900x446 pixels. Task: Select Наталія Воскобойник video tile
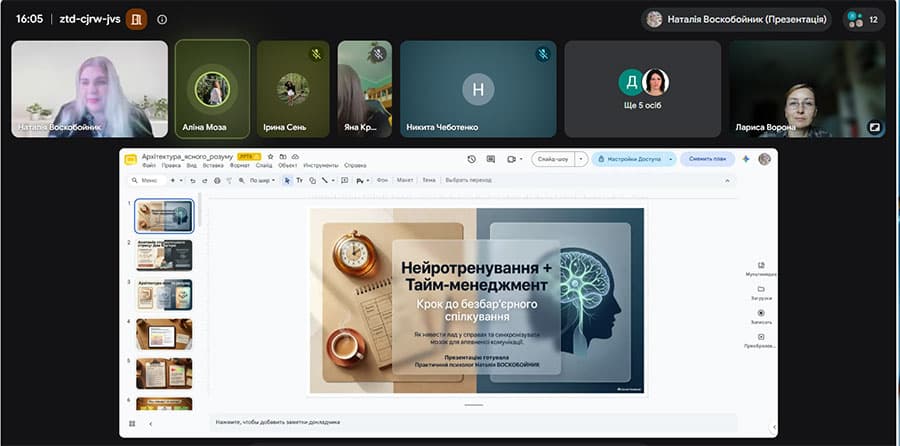click(x=90, y=89)
